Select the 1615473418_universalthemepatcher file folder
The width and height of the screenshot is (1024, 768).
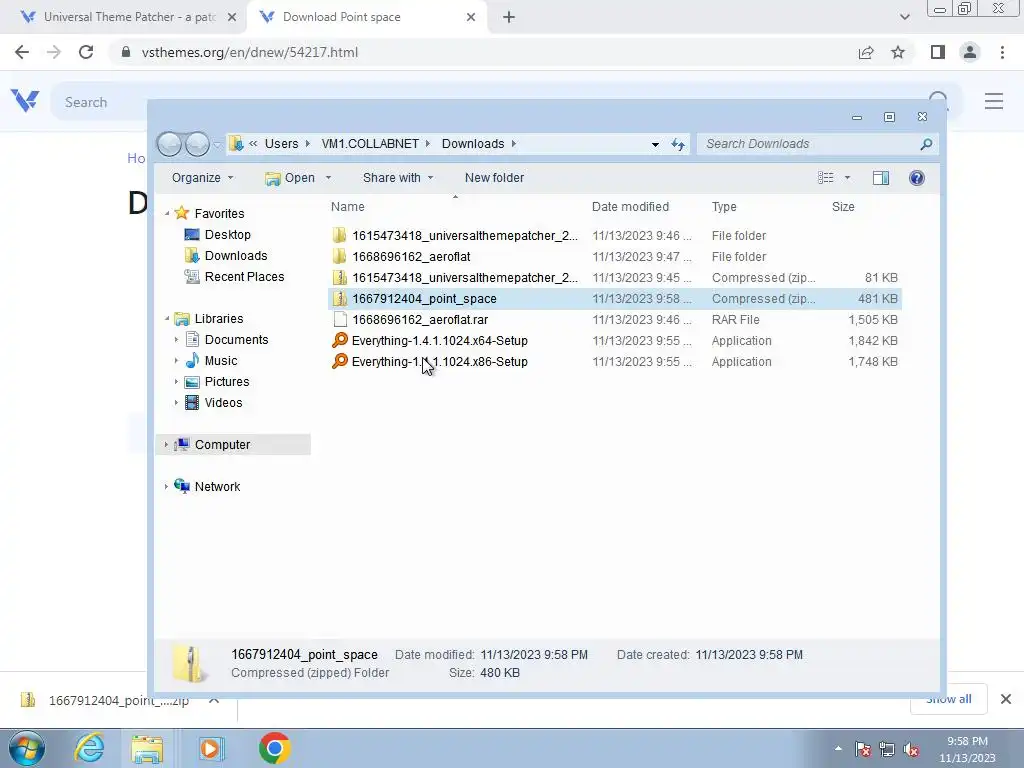614,236
